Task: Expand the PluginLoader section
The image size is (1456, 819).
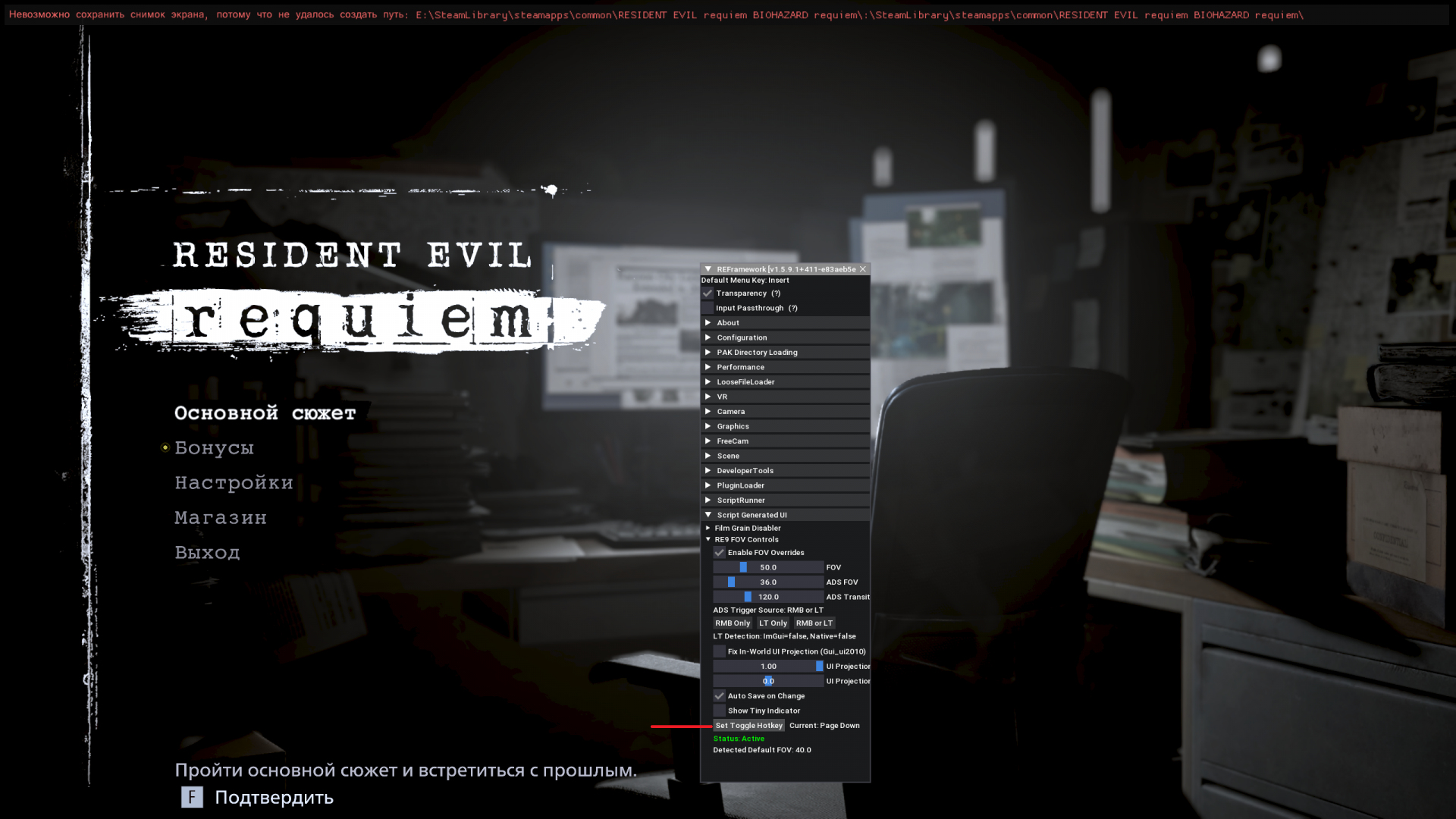Action: [740, 485]
